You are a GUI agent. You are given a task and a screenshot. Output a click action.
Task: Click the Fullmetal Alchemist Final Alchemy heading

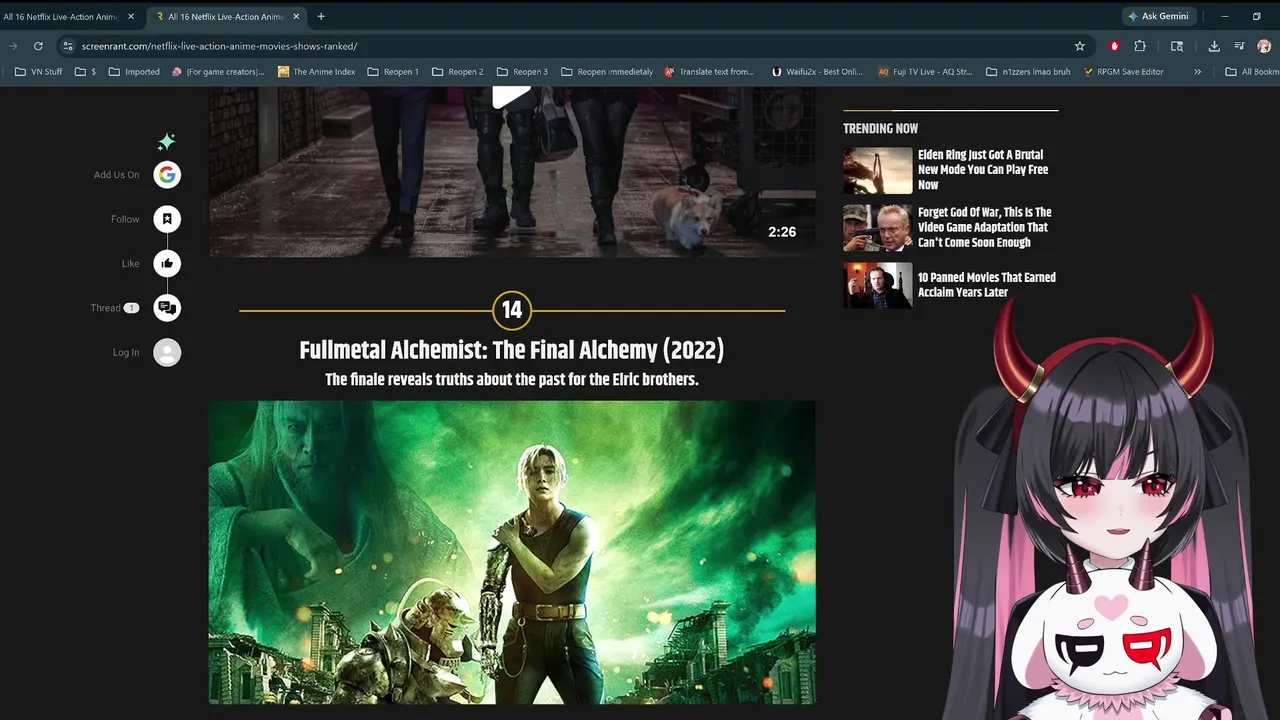pyautogui.click(x=512, y=350)
